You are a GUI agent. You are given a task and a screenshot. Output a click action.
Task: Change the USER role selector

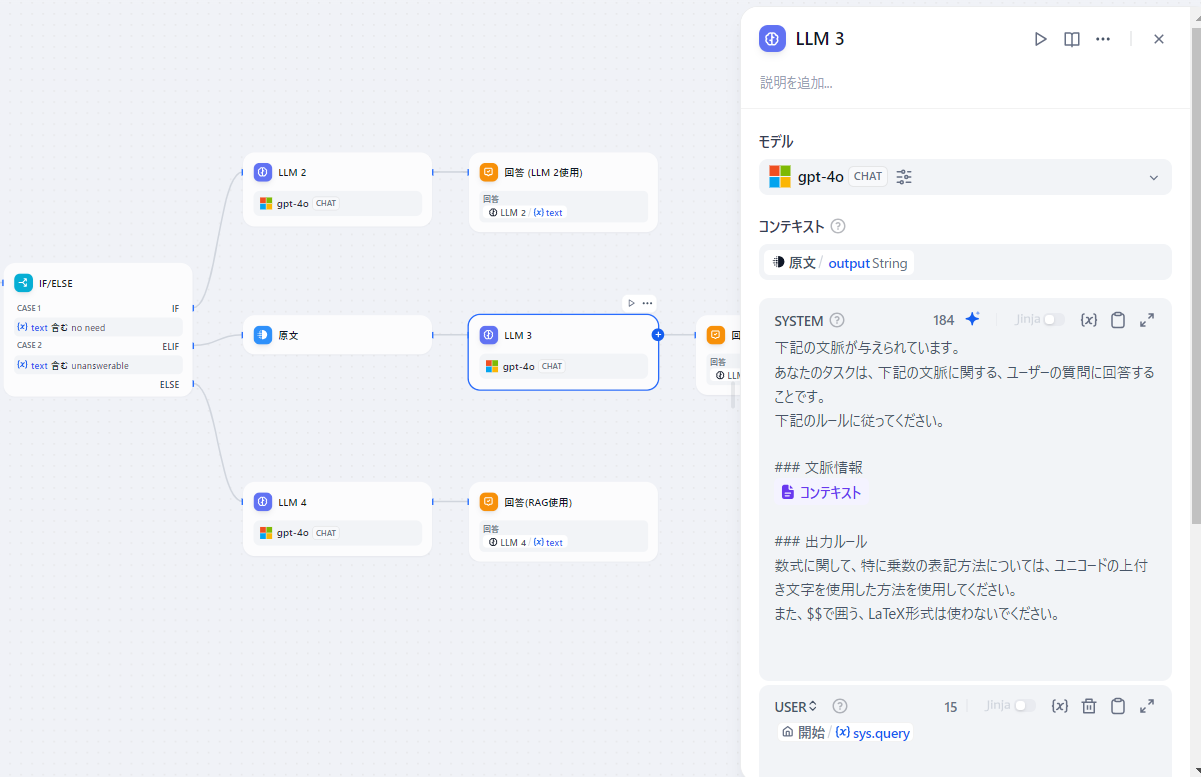pyautogui.click(x=796, y=707)
